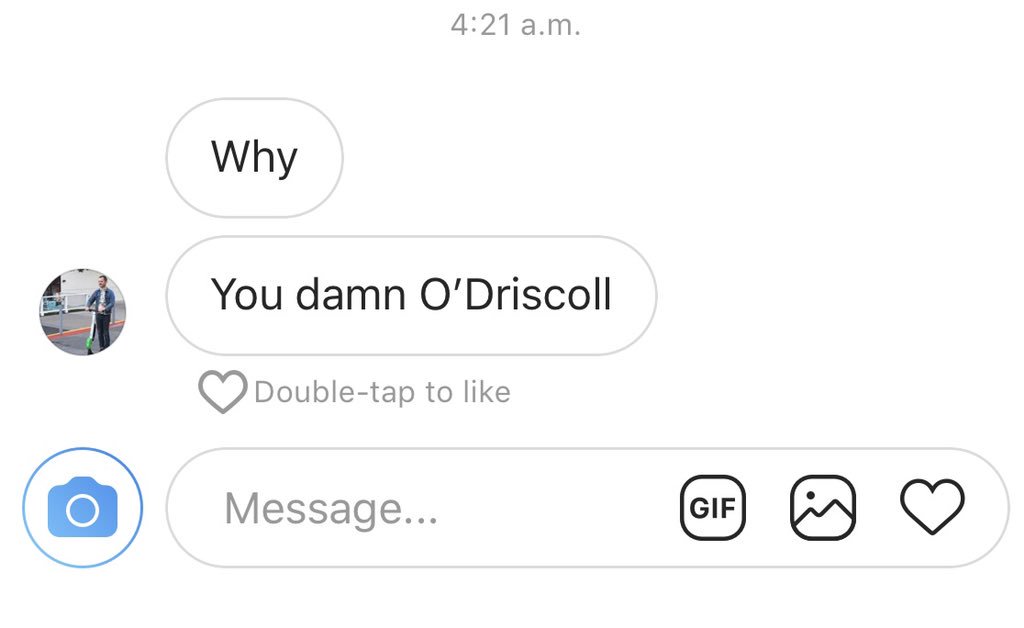This screenshot has height=628, width=1024.
Task: Click the "Message..." placeholder text
Action: point(331,509)
